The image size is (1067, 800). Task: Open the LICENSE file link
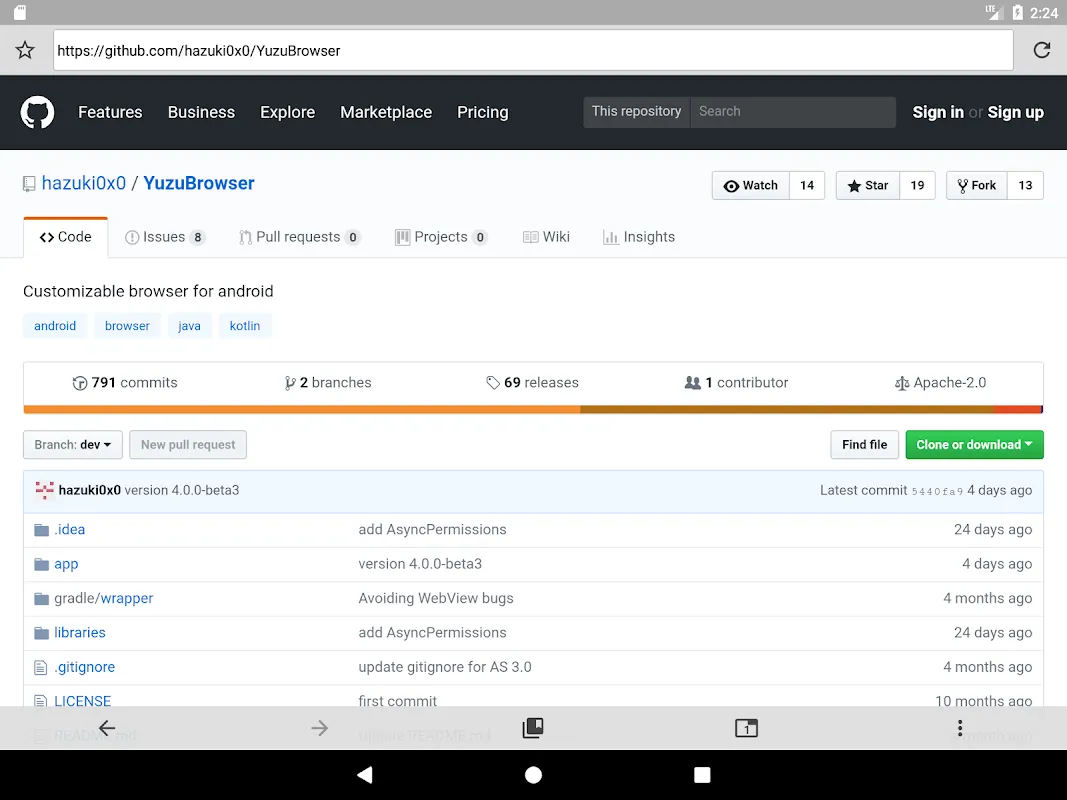coord(82,701)
